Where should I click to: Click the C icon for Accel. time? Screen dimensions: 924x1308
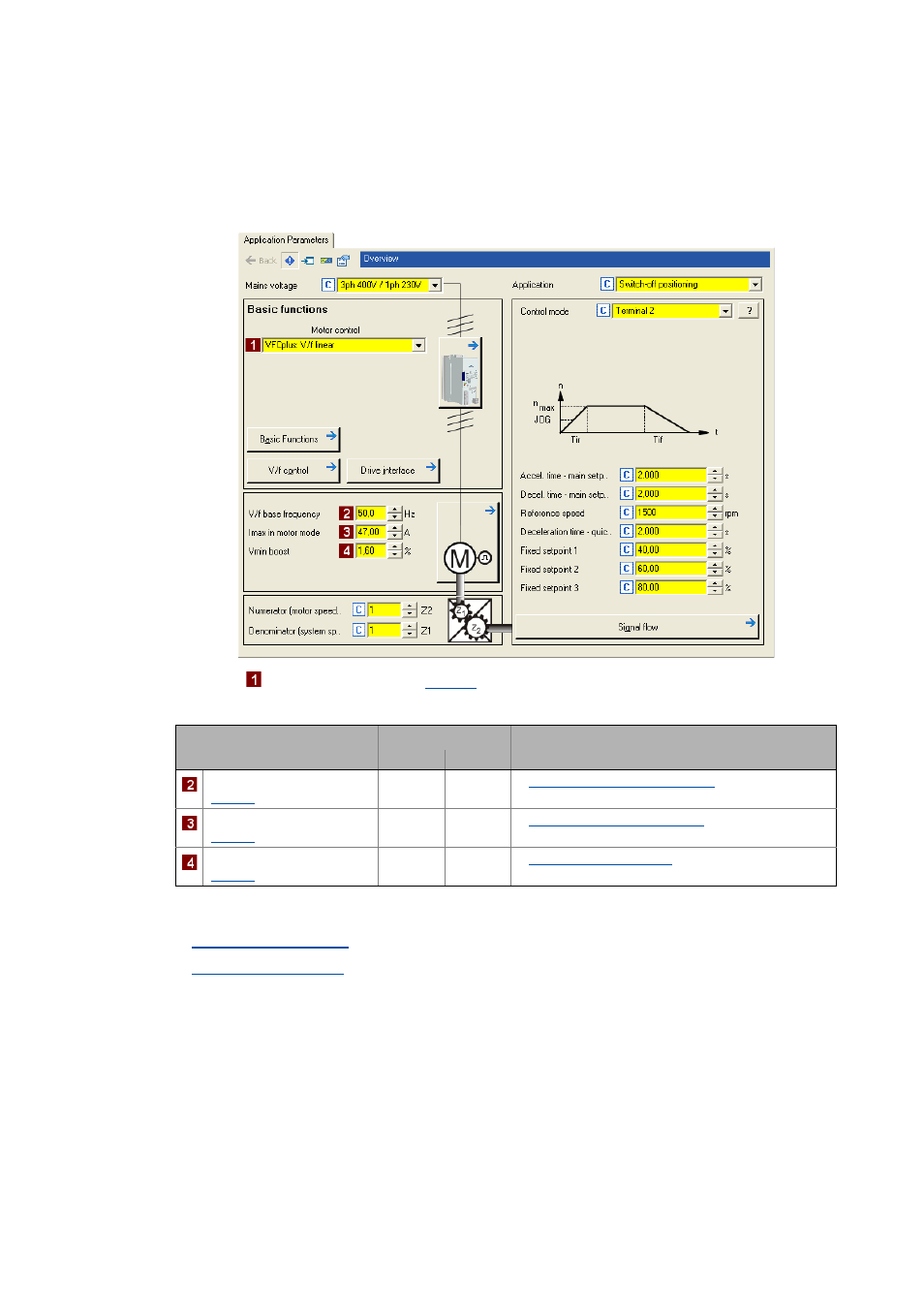click(x=627, y=475)
